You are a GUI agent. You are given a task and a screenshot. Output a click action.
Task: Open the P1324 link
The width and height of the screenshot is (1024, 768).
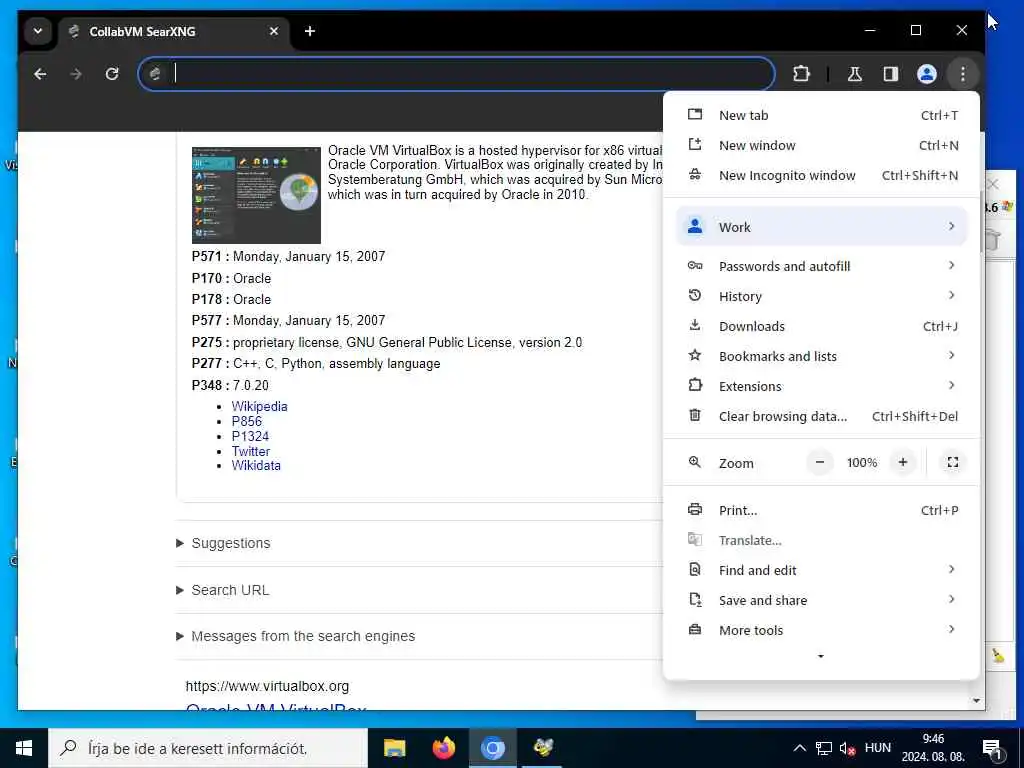[x=250, y=436]
